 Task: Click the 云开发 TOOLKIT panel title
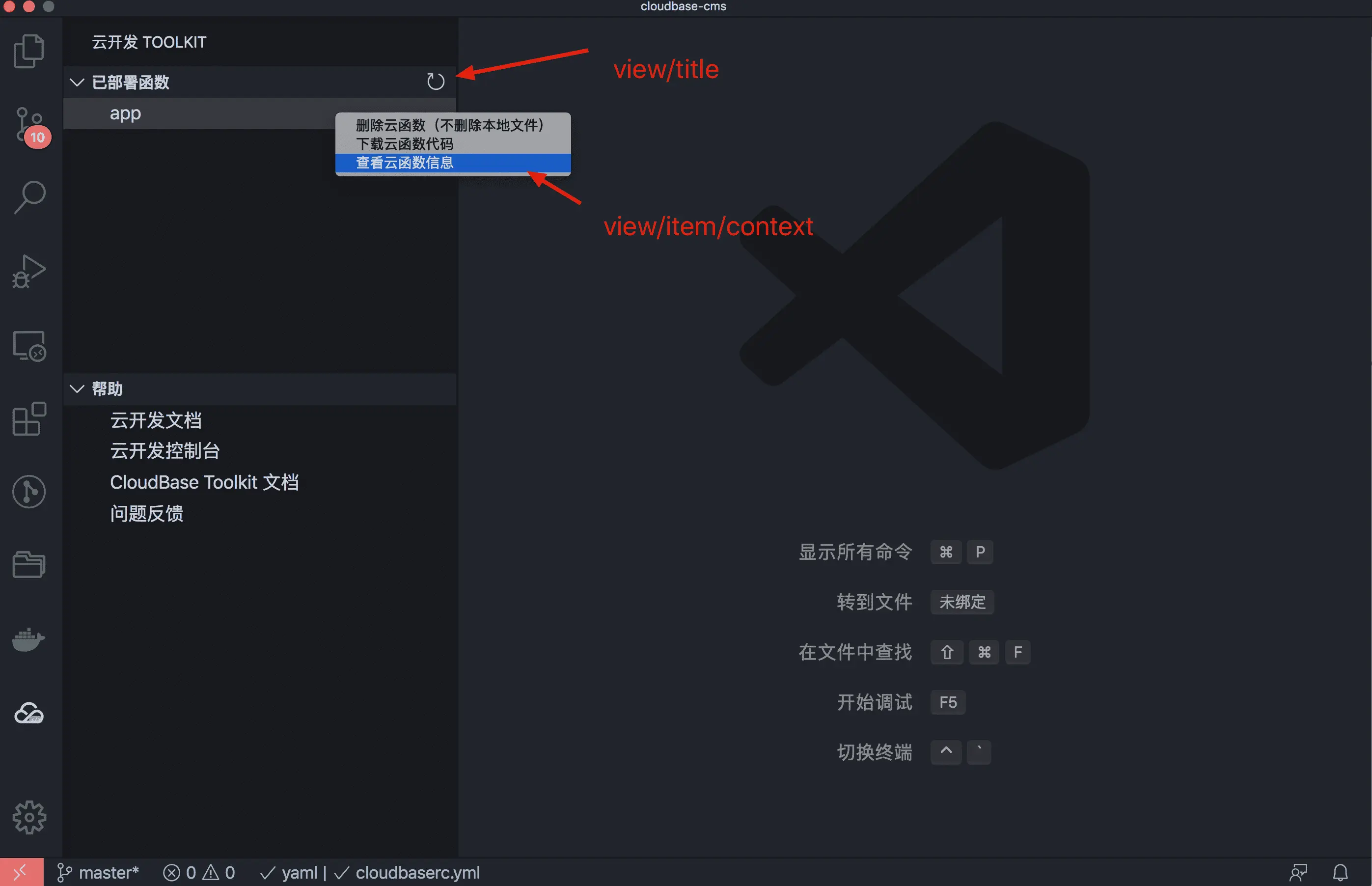[149, 42]
